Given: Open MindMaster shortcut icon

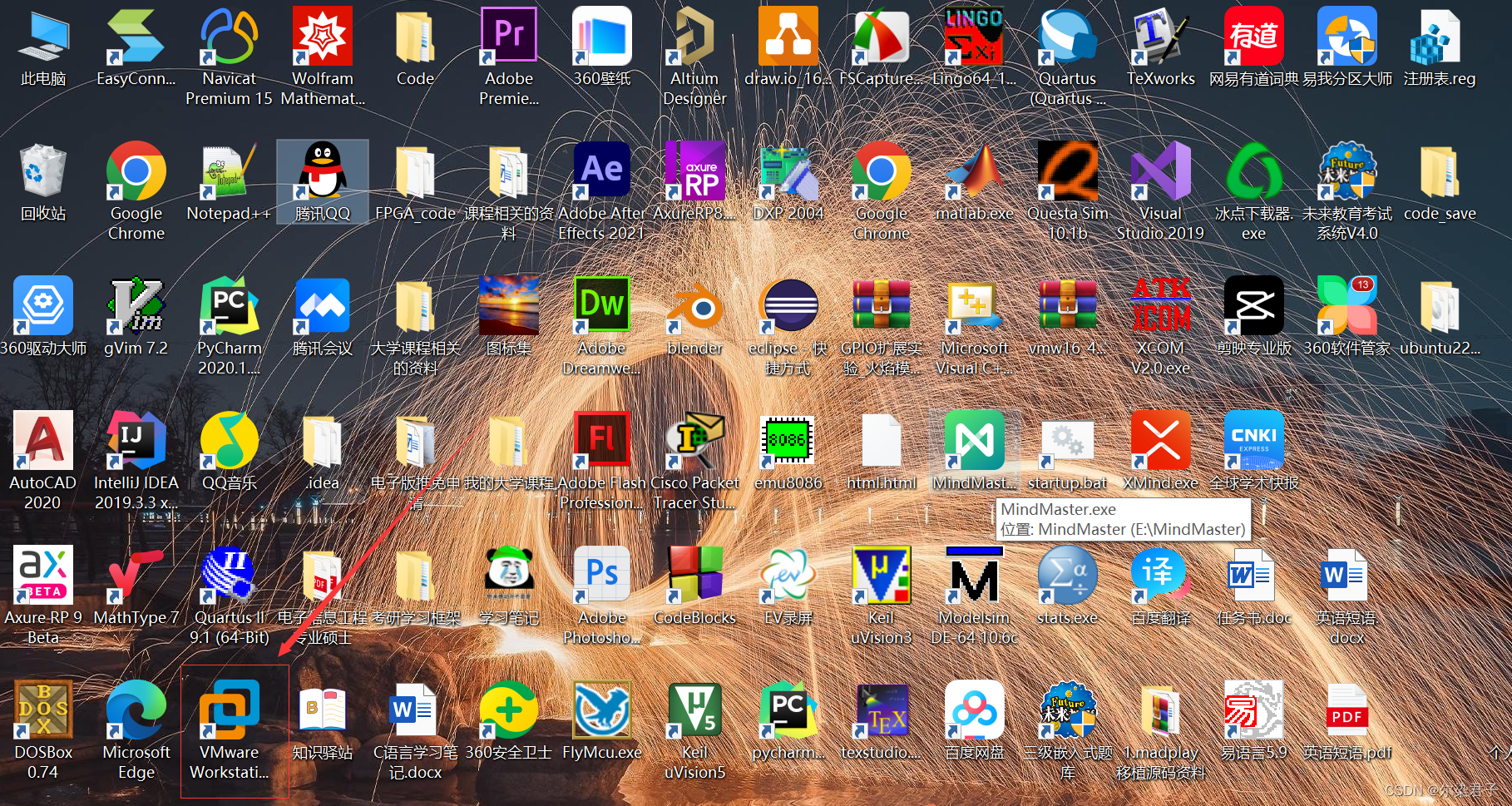Looking at the screenshot, I should coord(975,440).
